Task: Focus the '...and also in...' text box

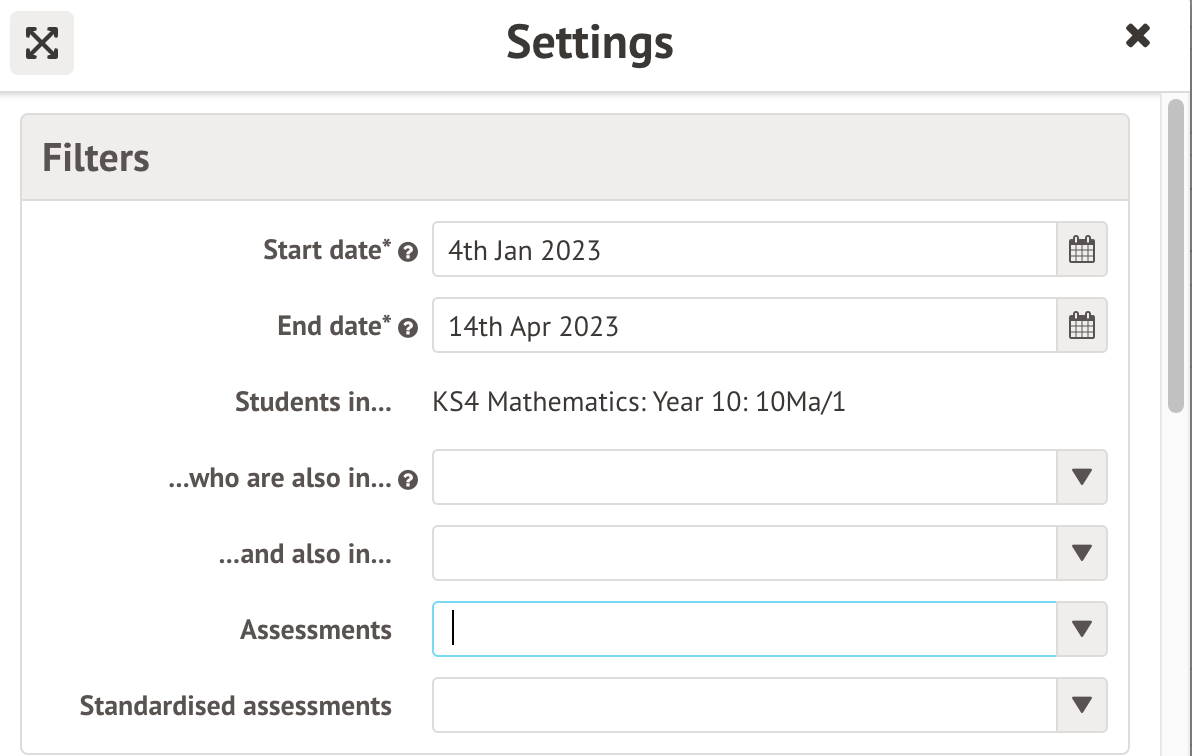Action: [743, 553]
